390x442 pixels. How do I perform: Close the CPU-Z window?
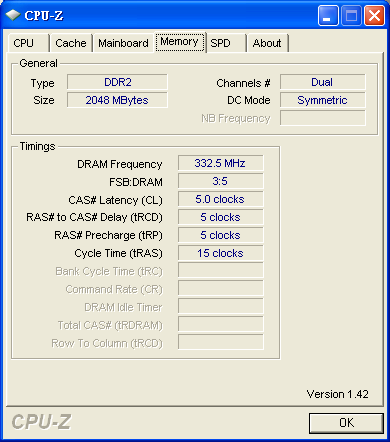pos(374,16)
